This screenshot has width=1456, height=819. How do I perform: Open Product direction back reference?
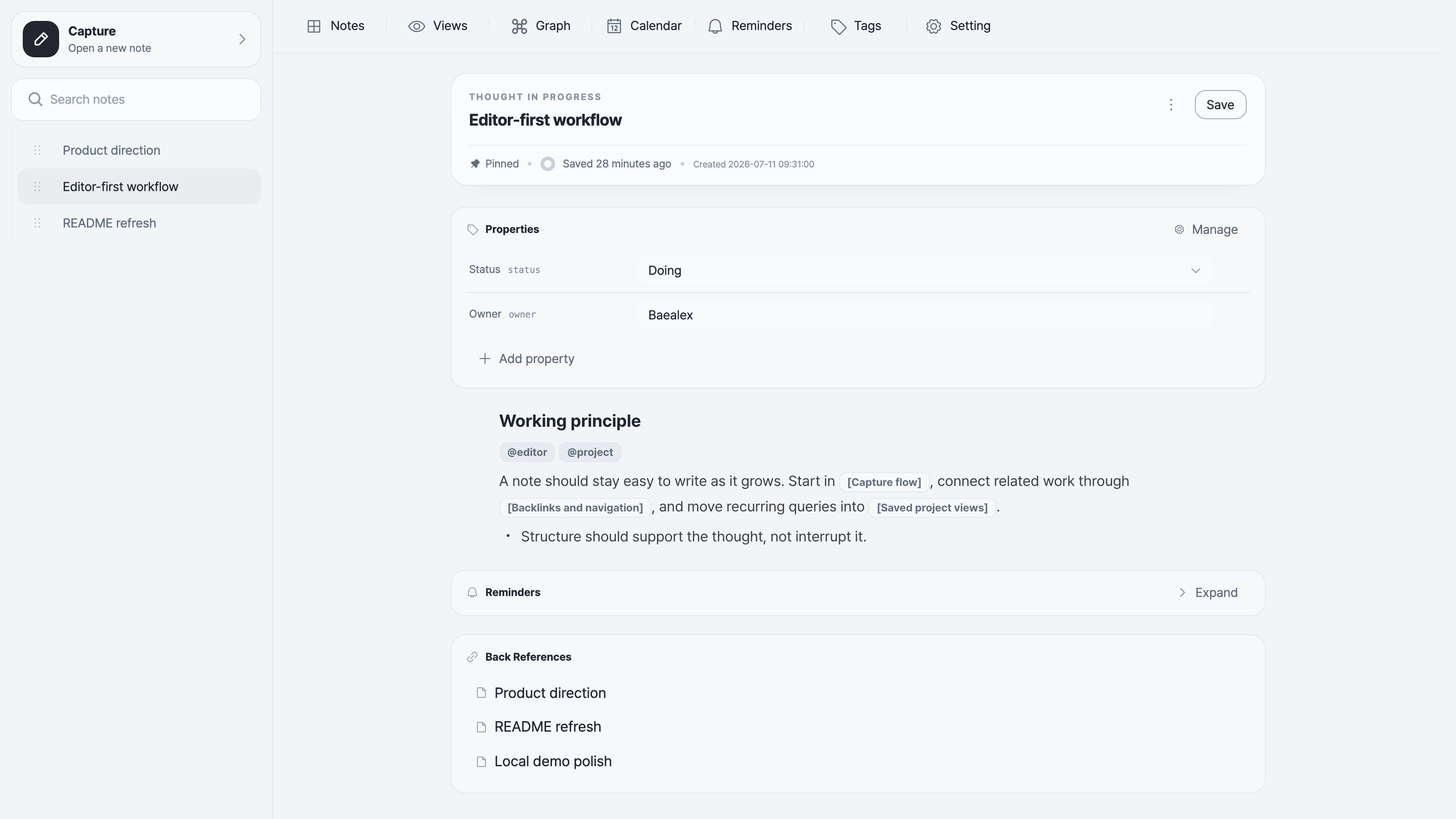pyautogui.click(x=550, y=693)
